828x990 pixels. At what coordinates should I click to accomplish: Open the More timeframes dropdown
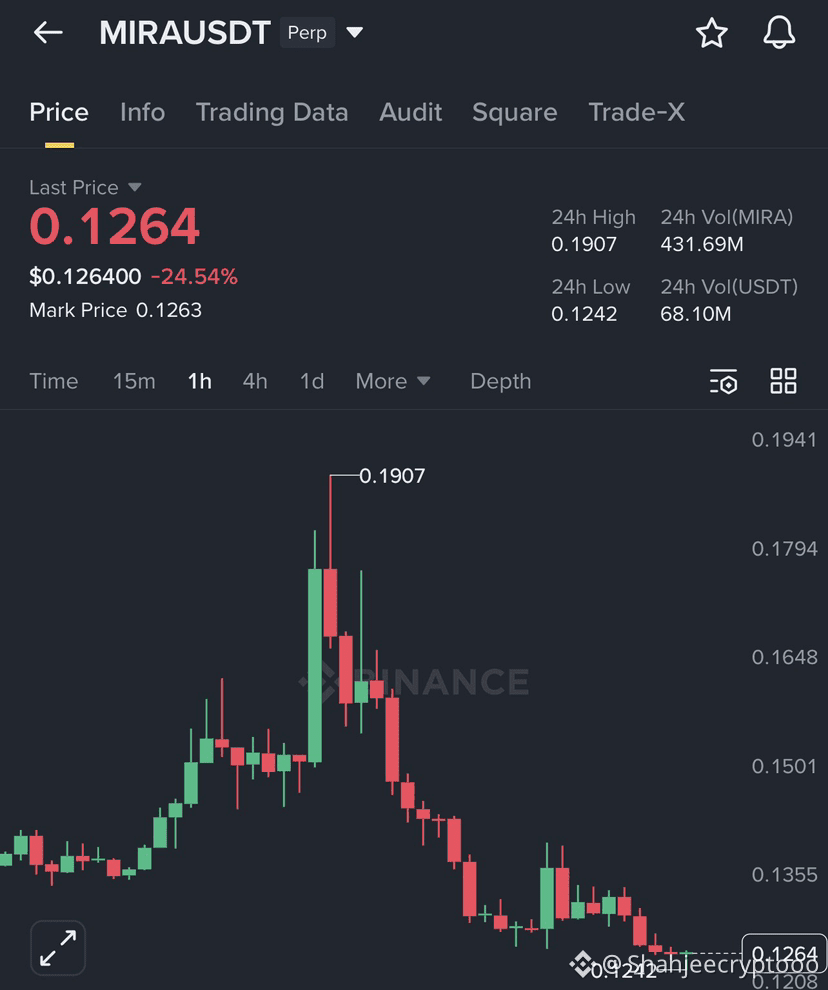(x=393, y=381)
